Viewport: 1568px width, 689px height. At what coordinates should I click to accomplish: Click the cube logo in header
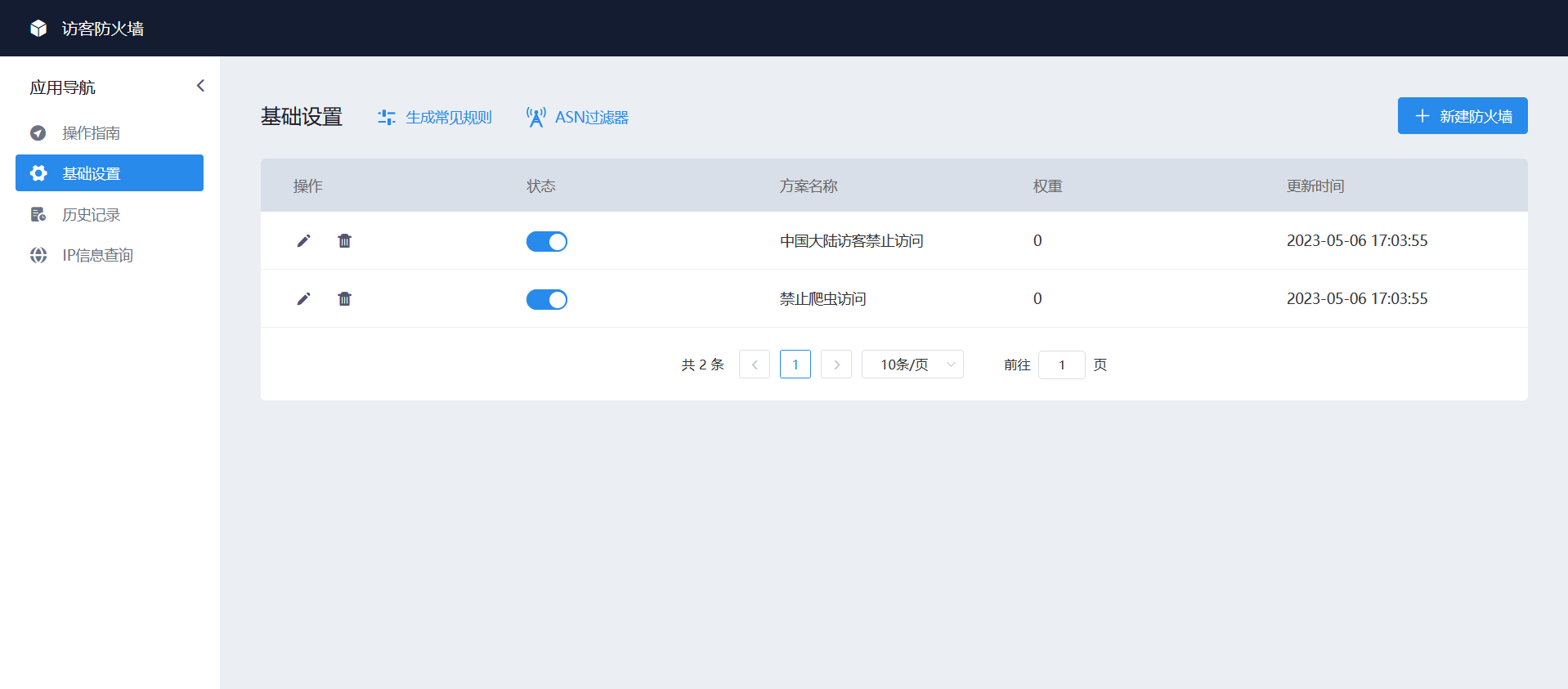[38, 29]
